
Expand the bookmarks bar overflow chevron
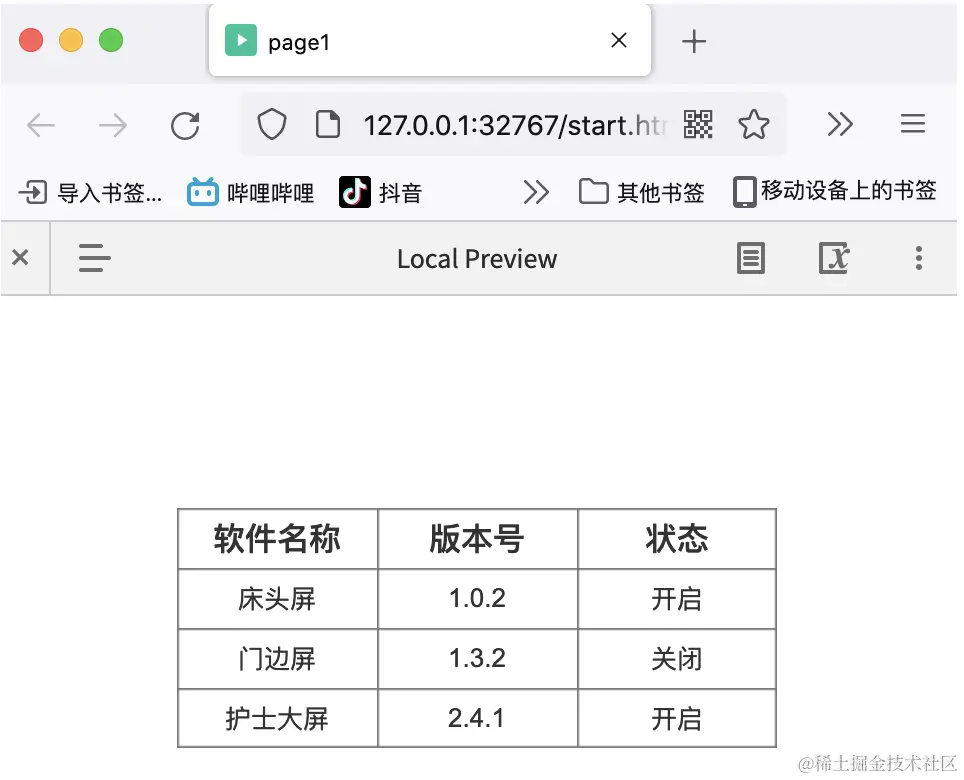pos(536,192)
